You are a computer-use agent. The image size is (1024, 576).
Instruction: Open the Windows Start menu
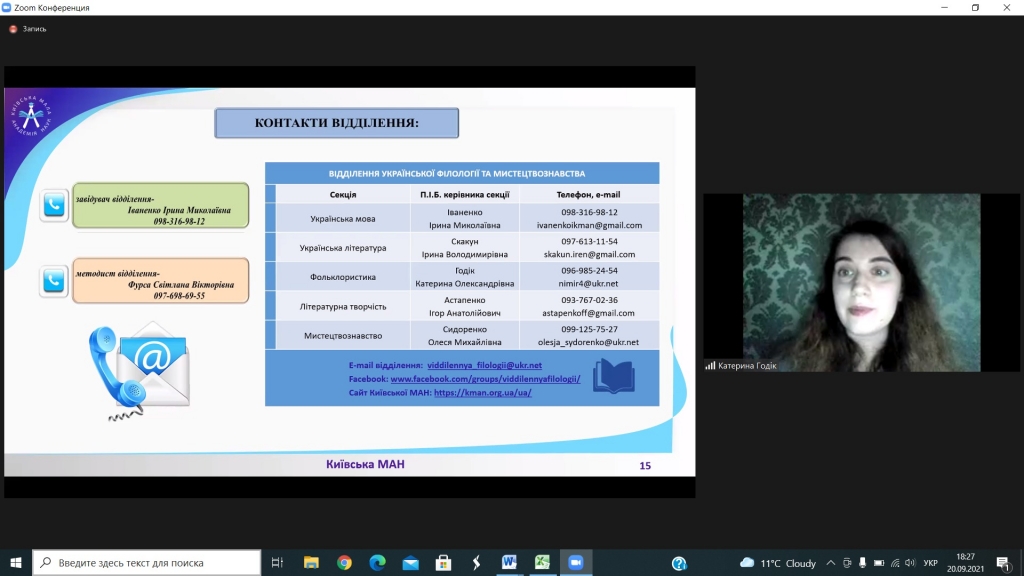(16, 563)
